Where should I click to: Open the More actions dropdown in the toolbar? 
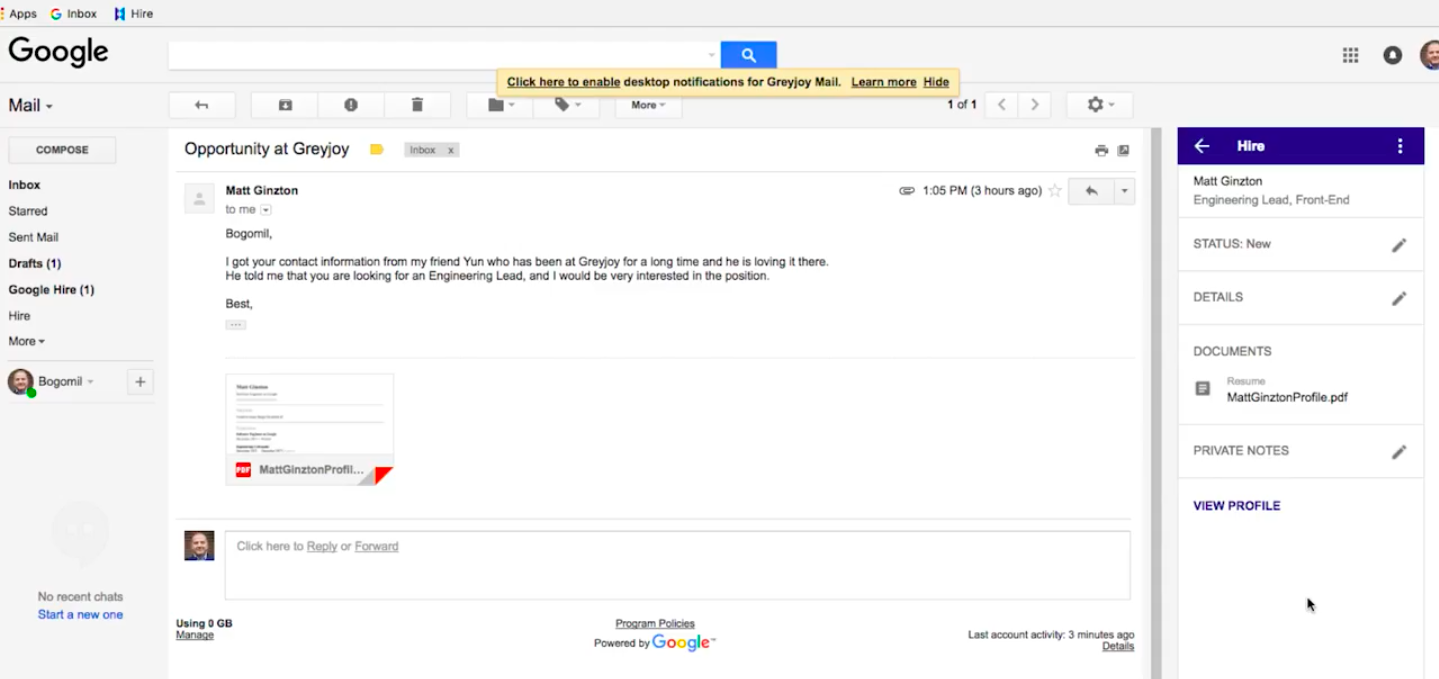coord(648,105)
